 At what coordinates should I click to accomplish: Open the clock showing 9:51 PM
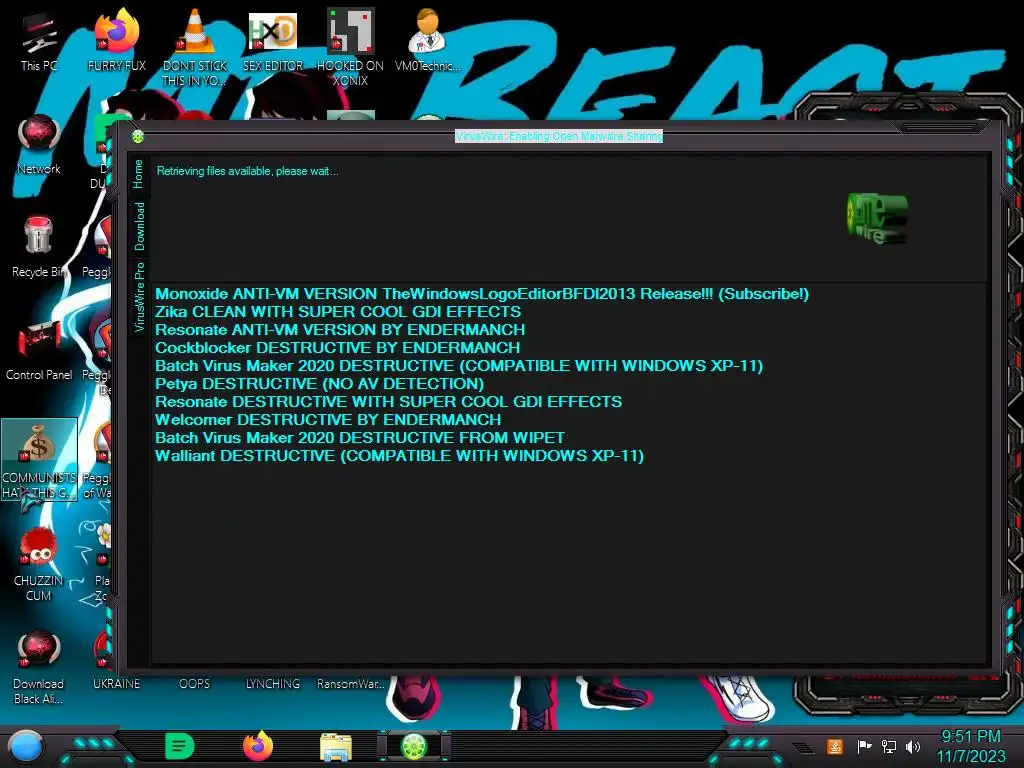(970, 746)
